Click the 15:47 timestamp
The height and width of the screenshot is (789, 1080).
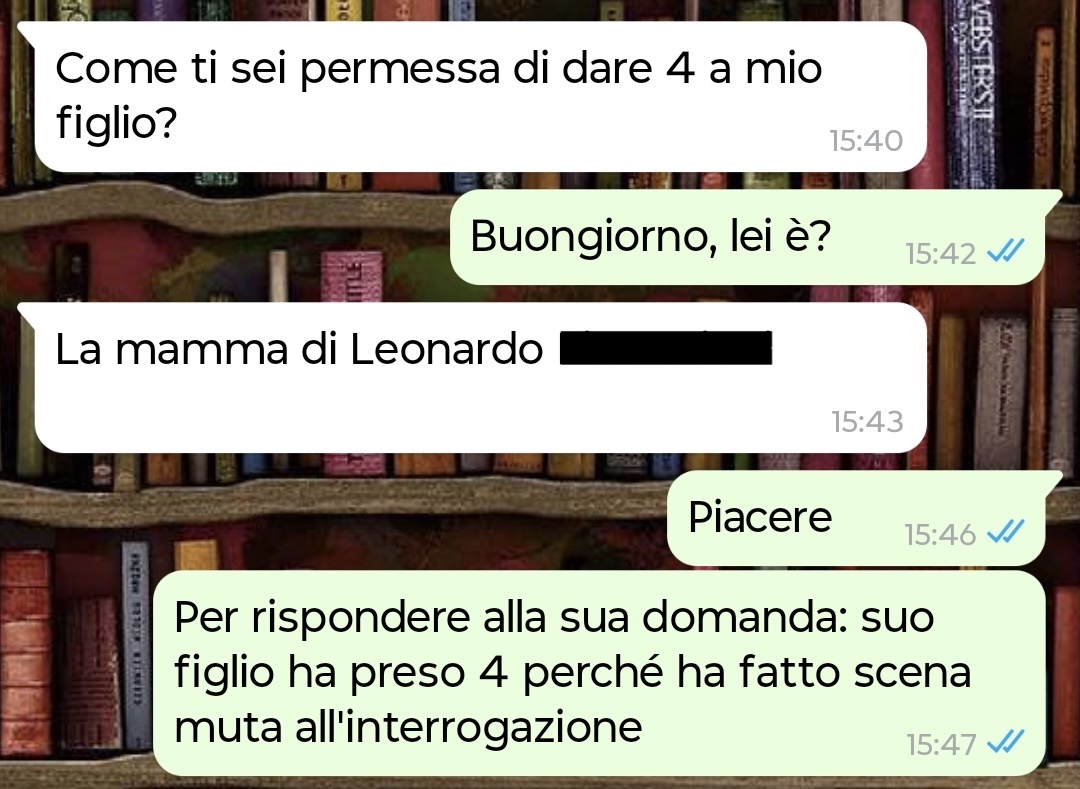pos(941,744)
